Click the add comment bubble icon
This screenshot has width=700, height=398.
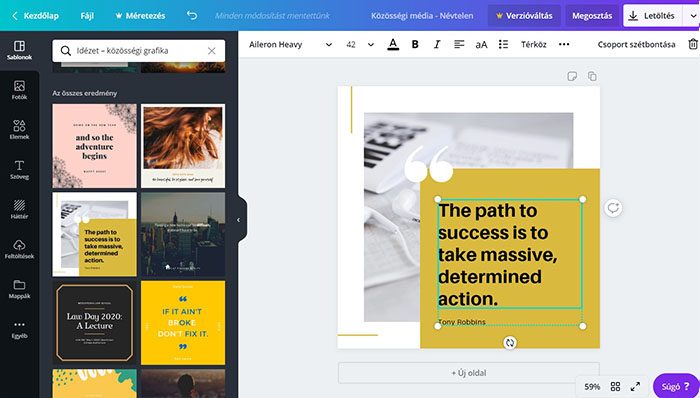(x=613, y=208)
